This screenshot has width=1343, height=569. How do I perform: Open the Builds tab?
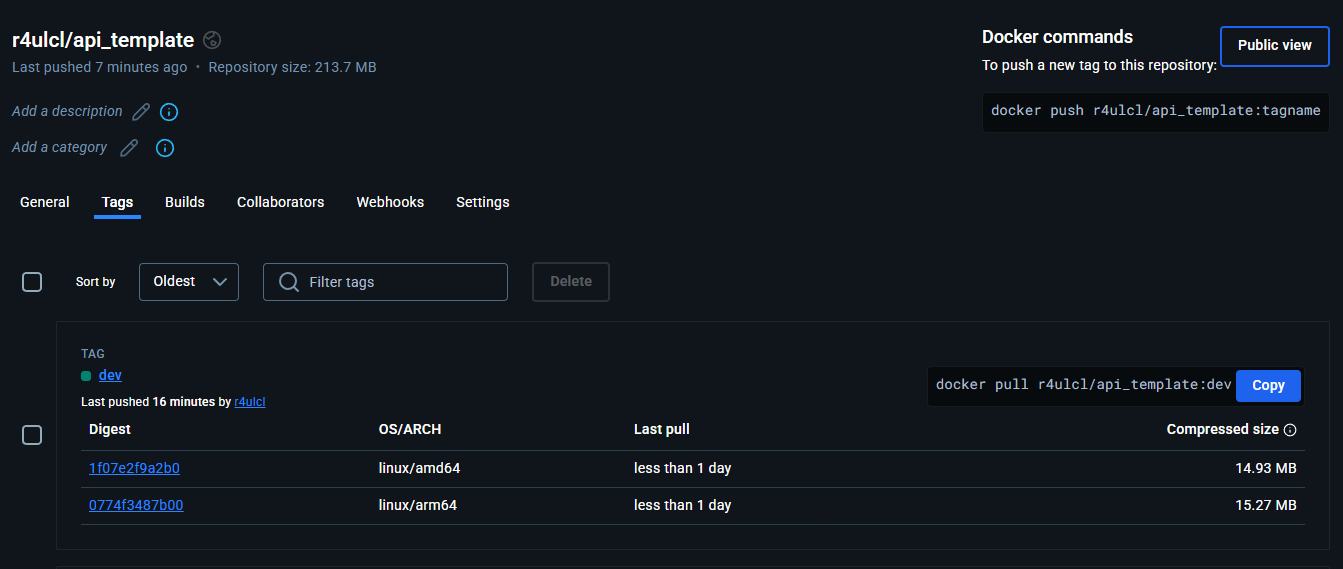pos(185,202)
